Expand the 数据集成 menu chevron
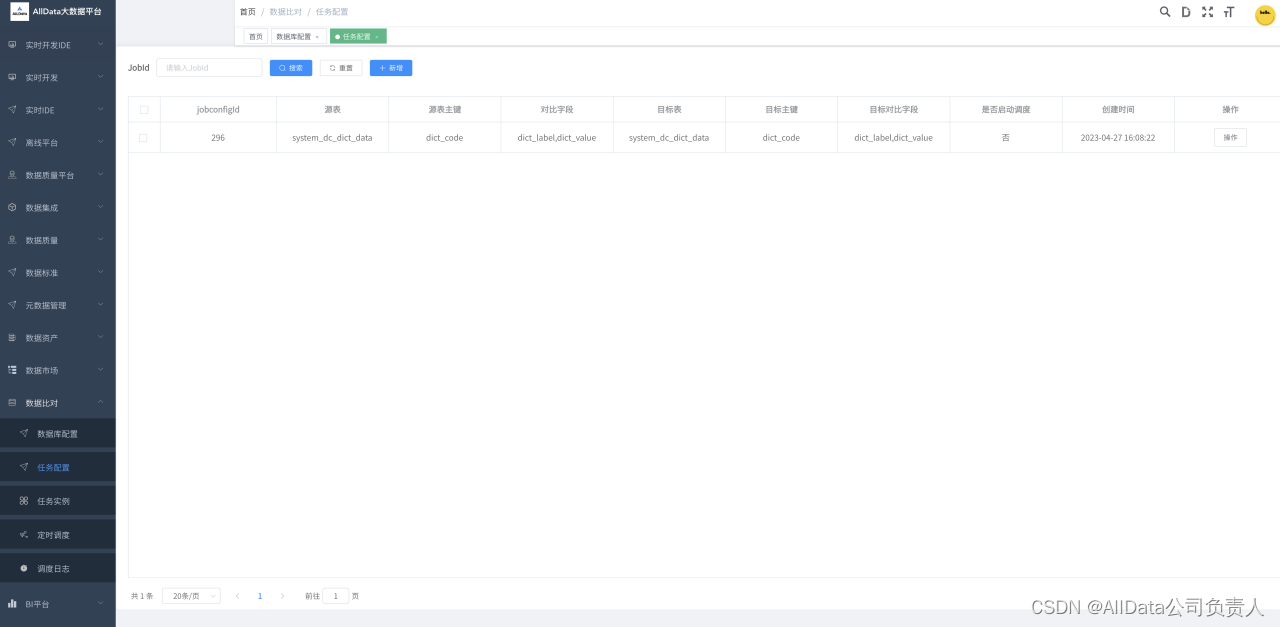Viewport: 1280px width, 627px height. [x=101, y=207]
